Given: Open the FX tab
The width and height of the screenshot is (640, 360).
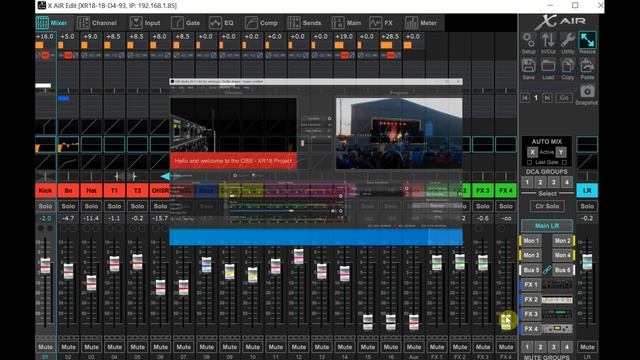Looking at the screenshot, I should click(x=381, y=23).
